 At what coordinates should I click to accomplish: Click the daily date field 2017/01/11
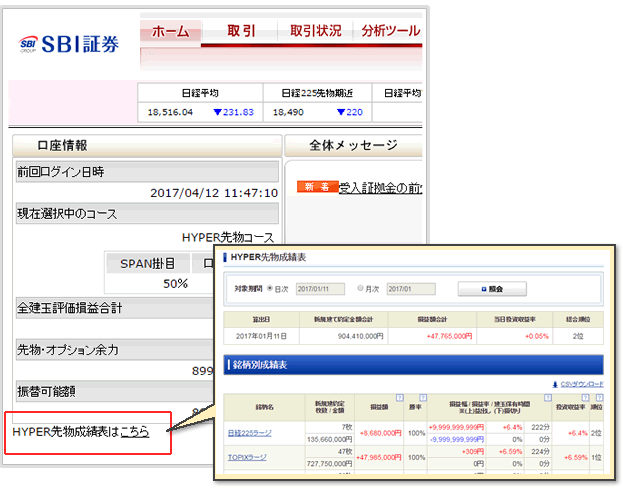click(320, 289)
